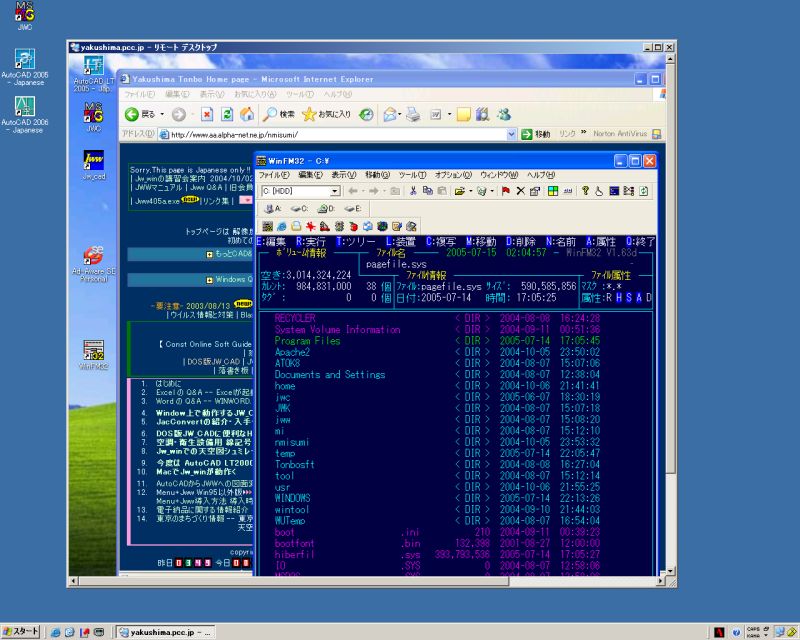The width and height of the screenshot is (800, 640).
Task: Click the Home icon in Internet Explorer toolbar
Action: (x=247, y=114)
